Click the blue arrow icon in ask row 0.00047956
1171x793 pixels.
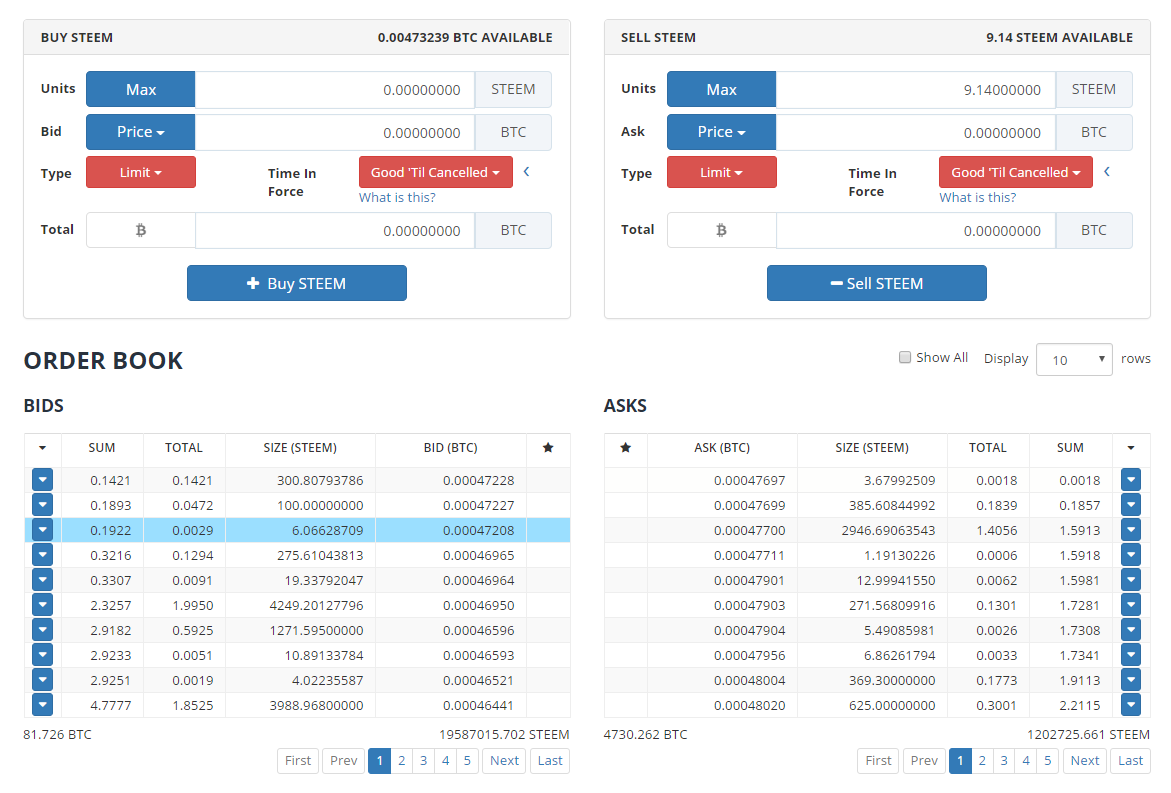point(1131,655)
